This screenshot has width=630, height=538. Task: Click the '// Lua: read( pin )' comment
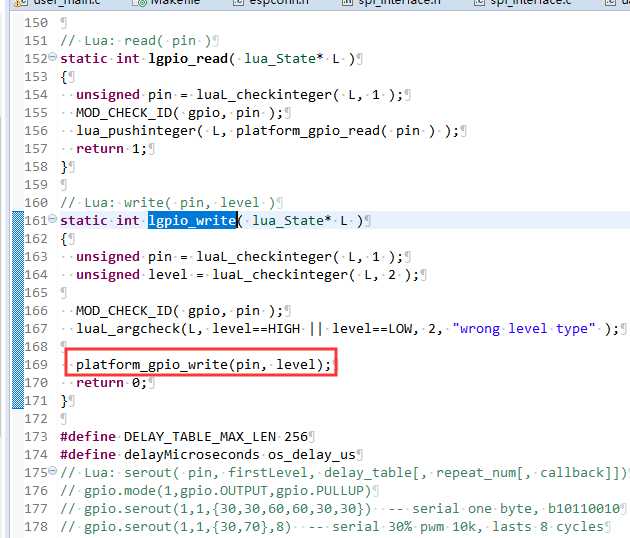136,41
